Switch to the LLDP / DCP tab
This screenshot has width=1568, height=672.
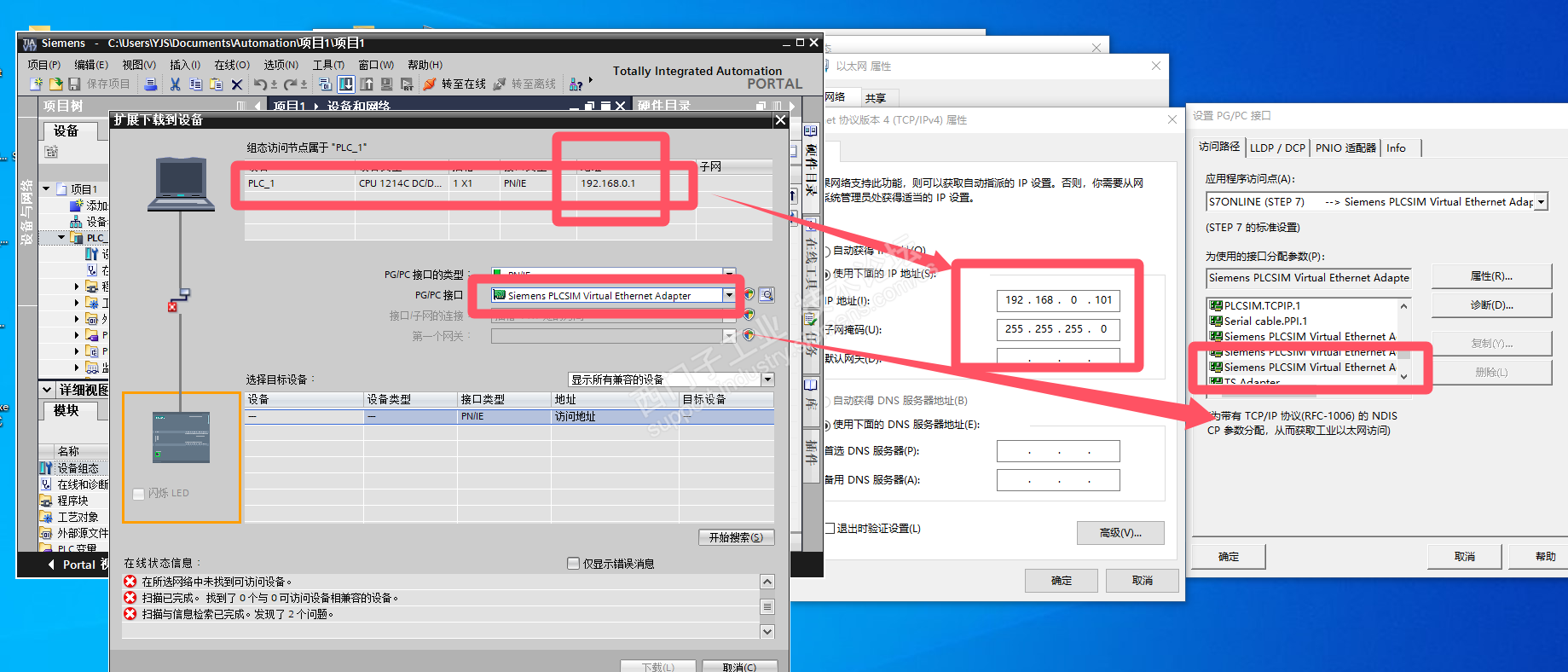pos(1277,148)
